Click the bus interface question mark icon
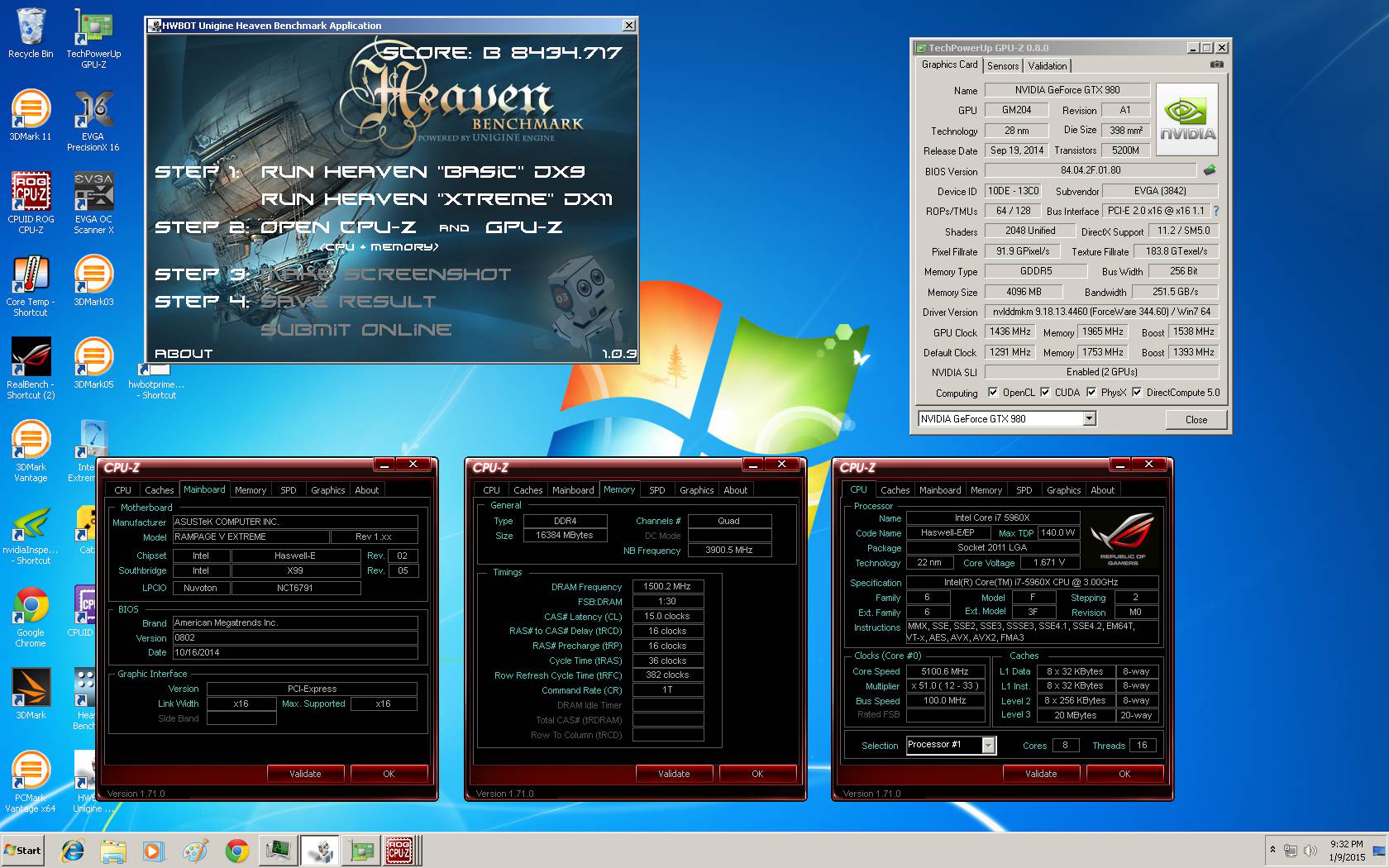Screen dimensions: 1389x868 (x=1216, y=211)
